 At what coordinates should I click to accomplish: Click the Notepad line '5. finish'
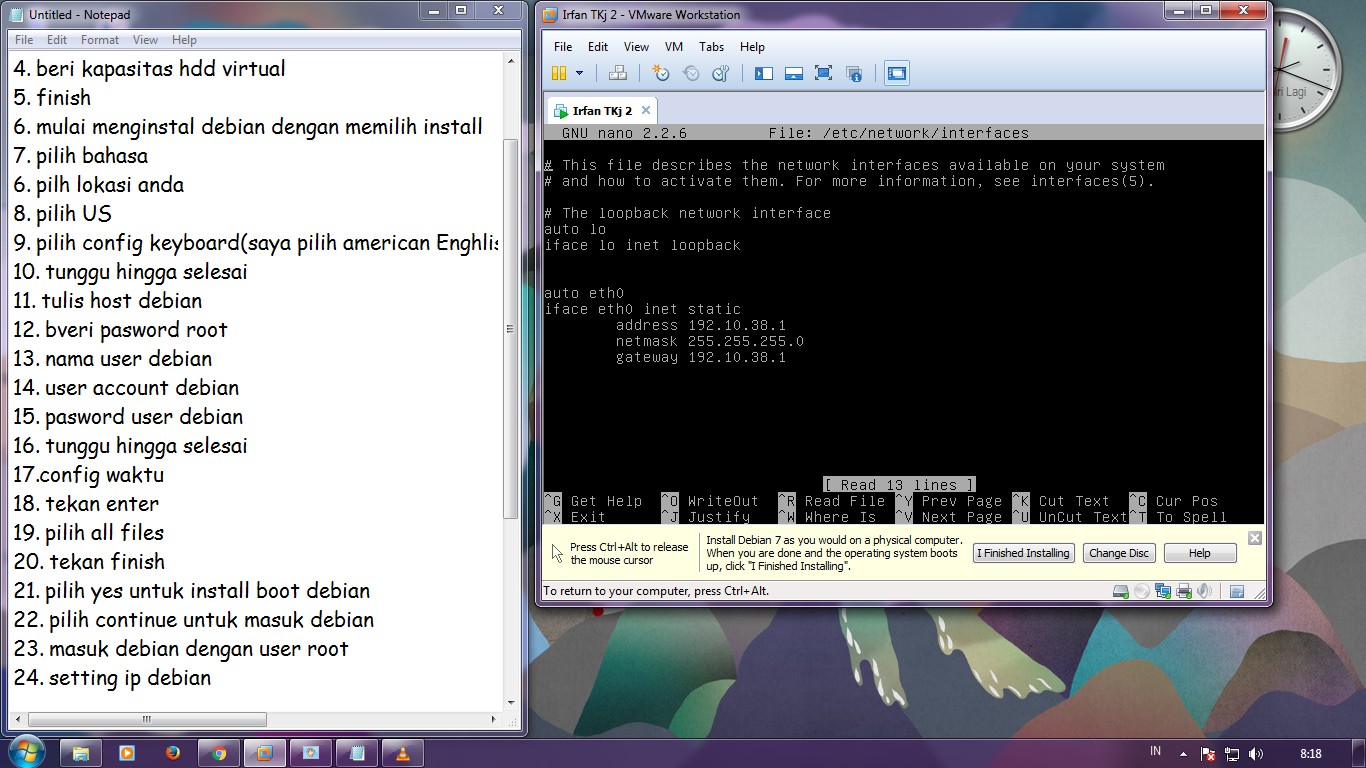click(52, 98)
